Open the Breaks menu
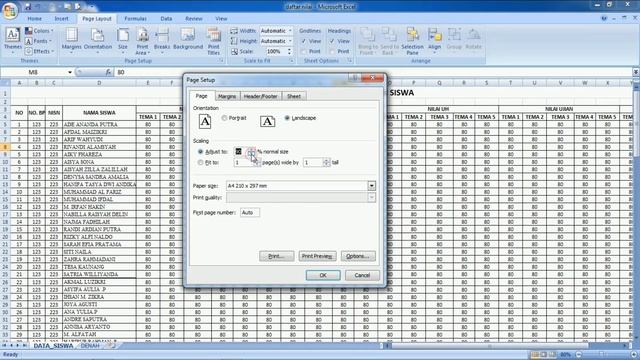 point(162,40)
